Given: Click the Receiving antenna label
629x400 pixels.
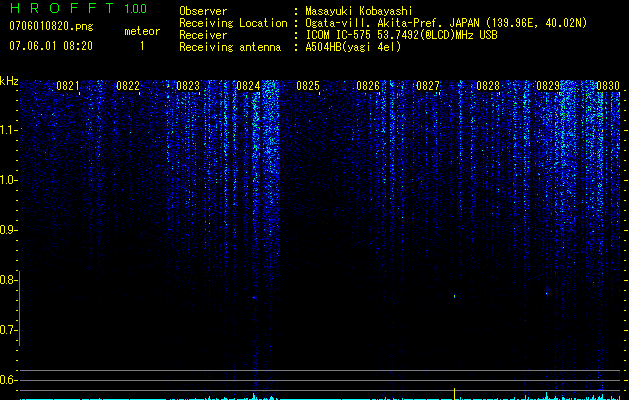Looking at the screenshot, I should [230, 47].
